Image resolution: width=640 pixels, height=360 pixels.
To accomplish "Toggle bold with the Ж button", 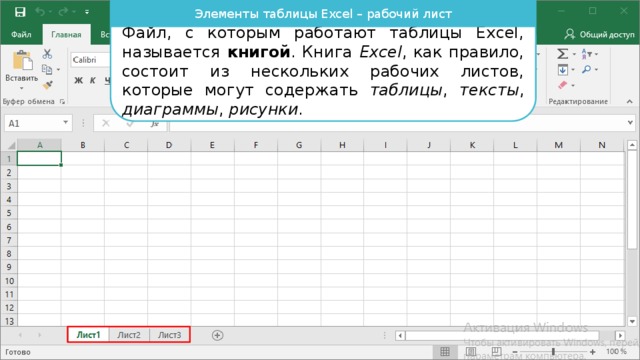I will (78, 80).
